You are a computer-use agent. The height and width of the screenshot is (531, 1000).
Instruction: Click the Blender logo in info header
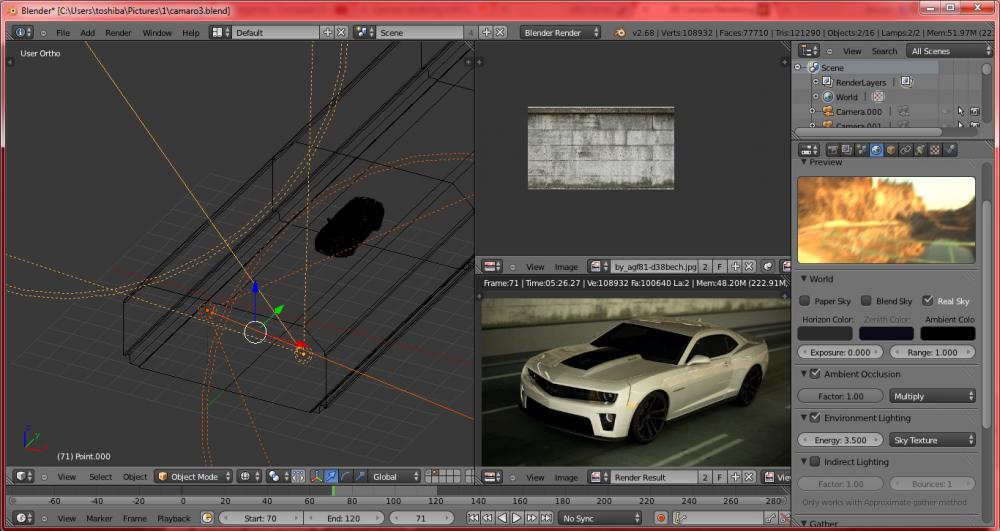(619, 33)
